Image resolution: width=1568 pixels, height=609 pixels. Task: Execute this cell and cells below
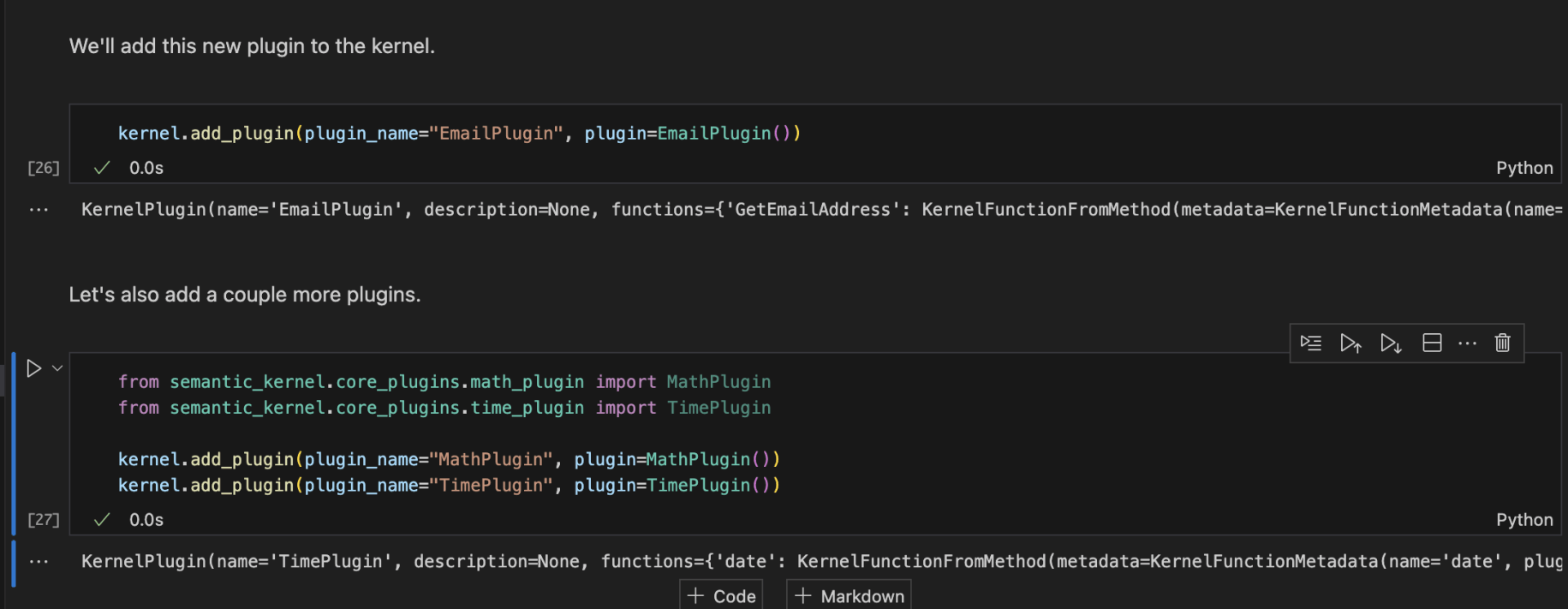coord(1391,343)
